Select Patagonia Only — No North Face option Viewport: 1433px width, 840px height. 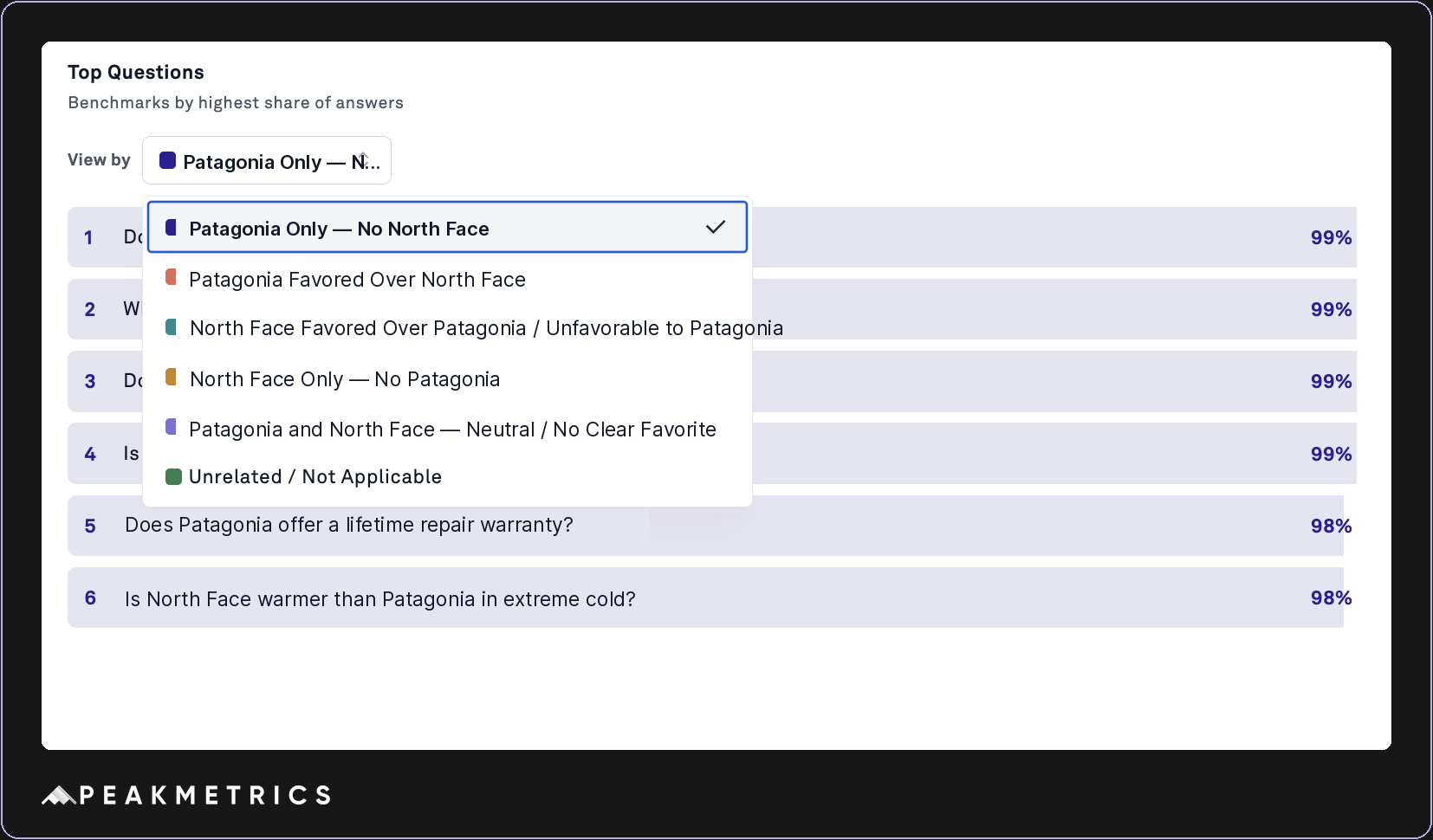click(447, 228)
